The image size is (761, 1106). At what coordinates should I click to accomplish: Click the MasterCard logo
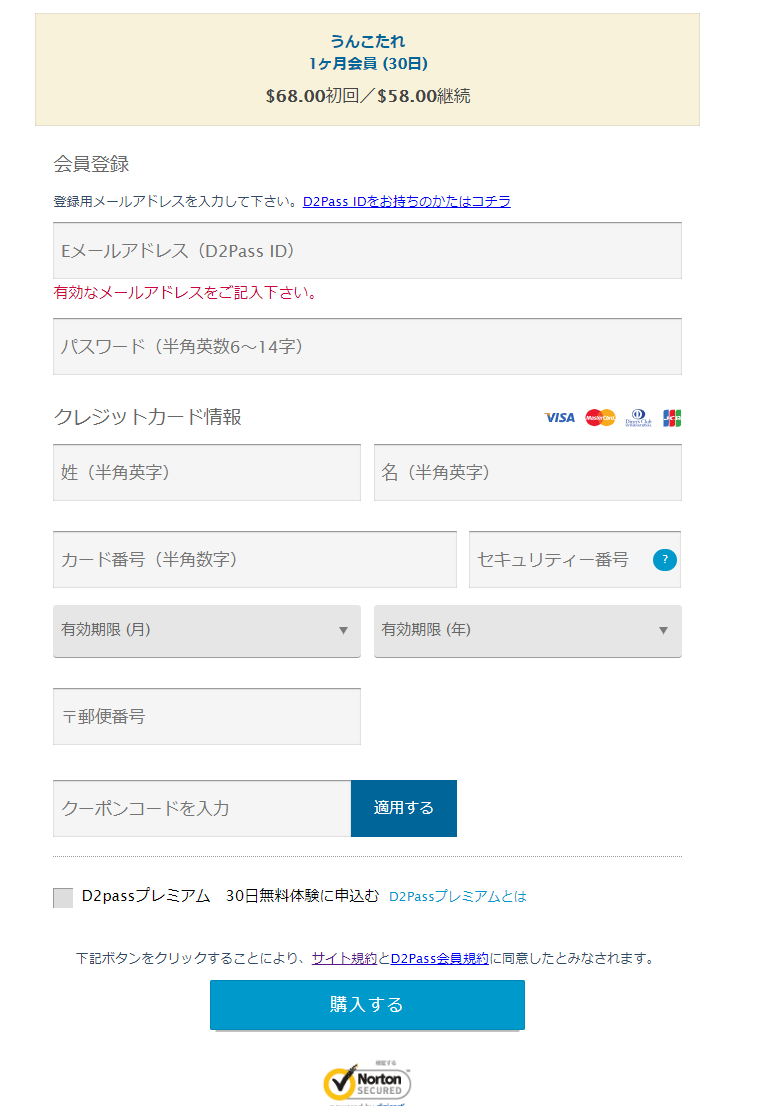pos(600,418)
